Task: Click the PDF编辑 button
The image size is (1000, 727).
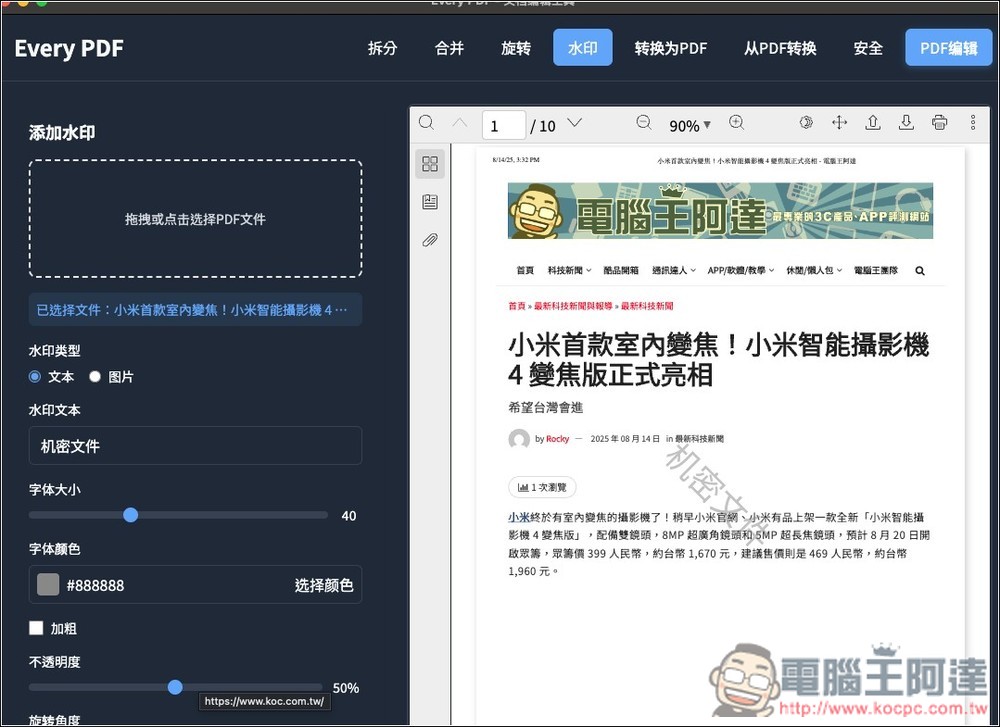Action: pos(949,48)
